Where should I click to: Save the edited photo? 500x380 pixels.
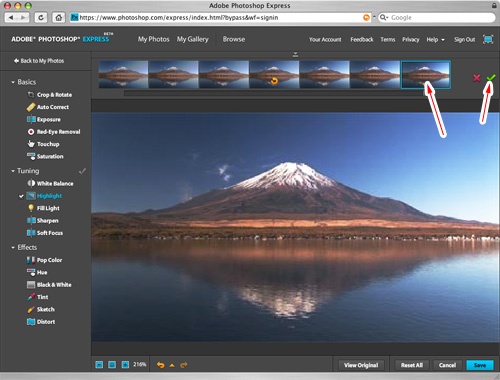click(480, 365)
